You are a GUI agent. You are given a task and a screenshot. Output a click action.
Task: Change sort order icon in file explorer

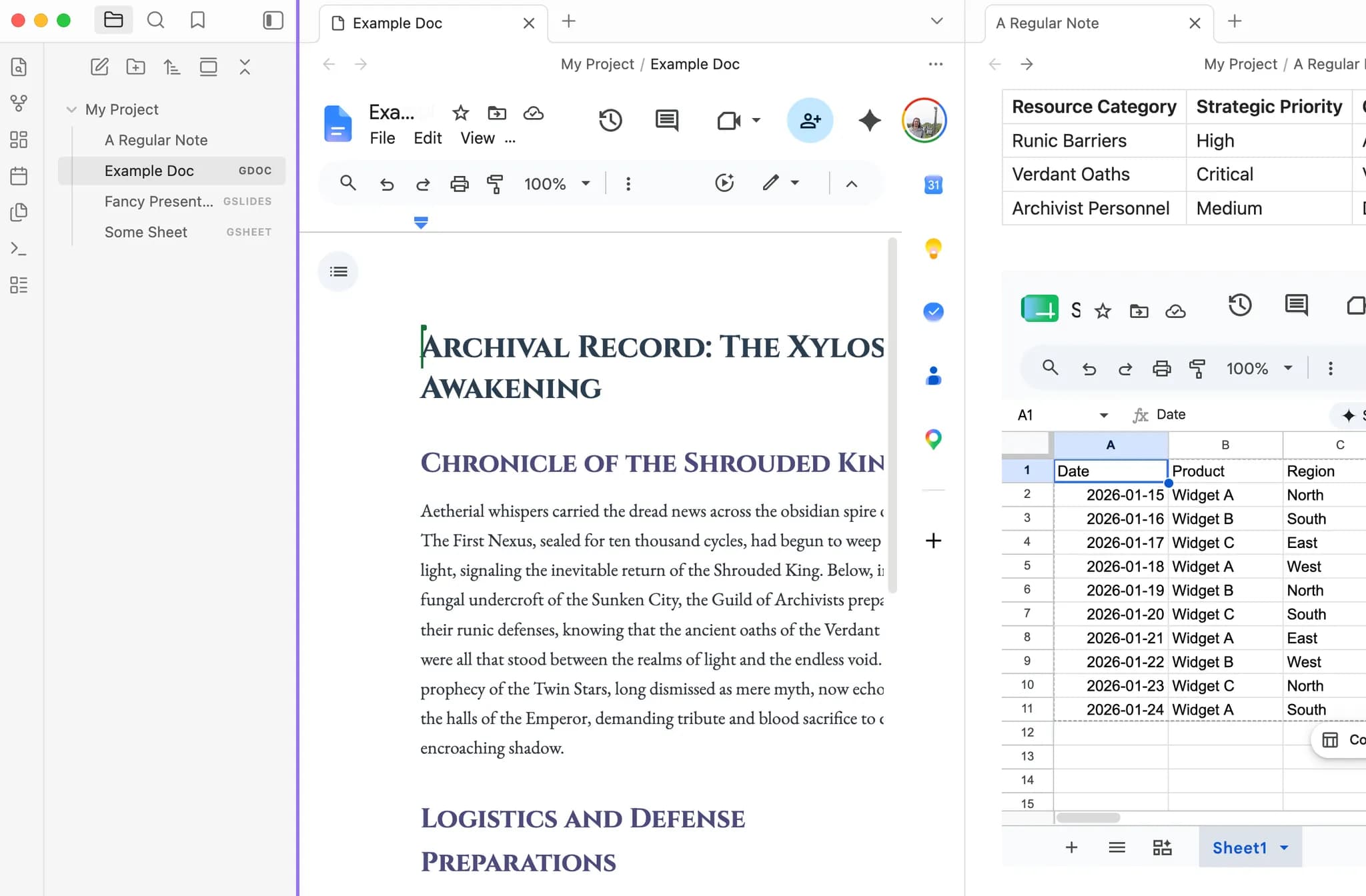(x=172, y=67)
